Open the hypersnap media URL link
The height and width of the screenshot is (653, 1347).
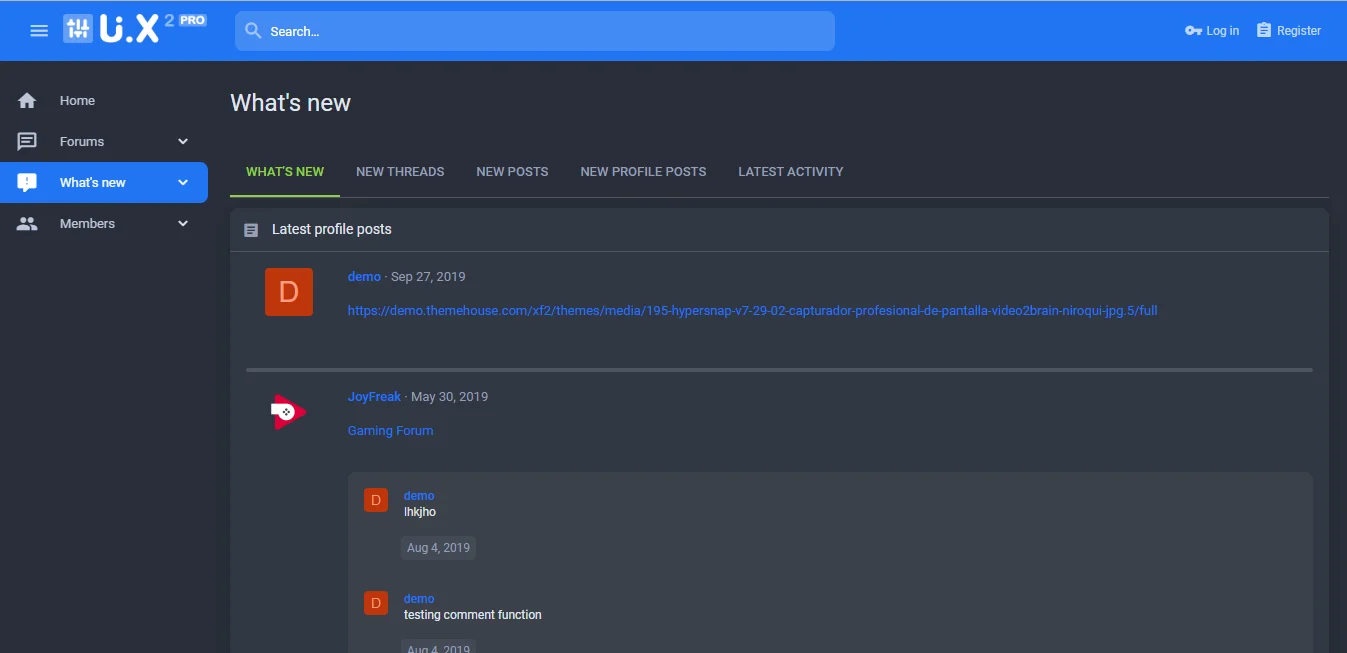point(752,311)
